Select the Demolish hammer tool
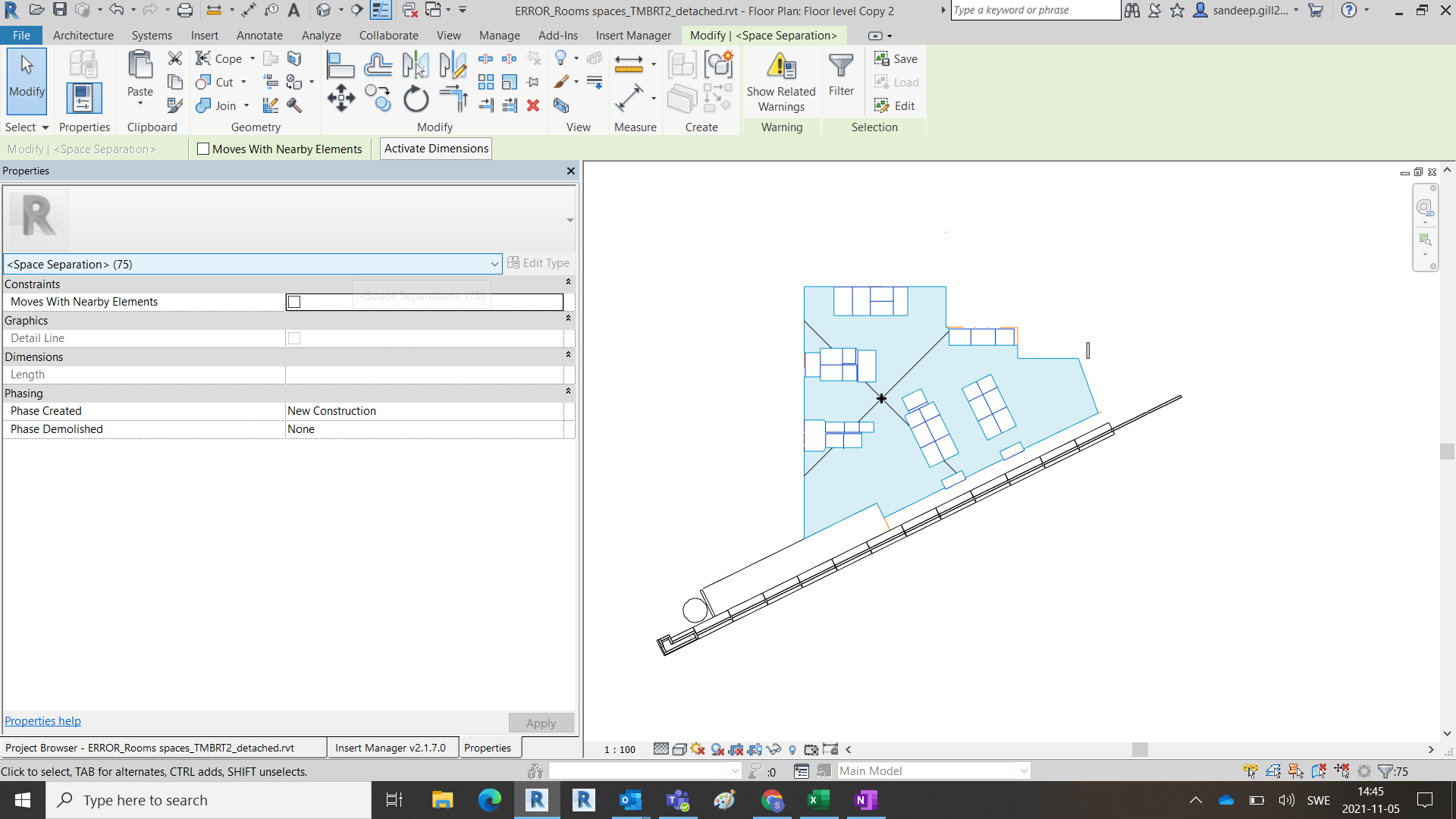The image size is (1456, 819). click(294, 105)
